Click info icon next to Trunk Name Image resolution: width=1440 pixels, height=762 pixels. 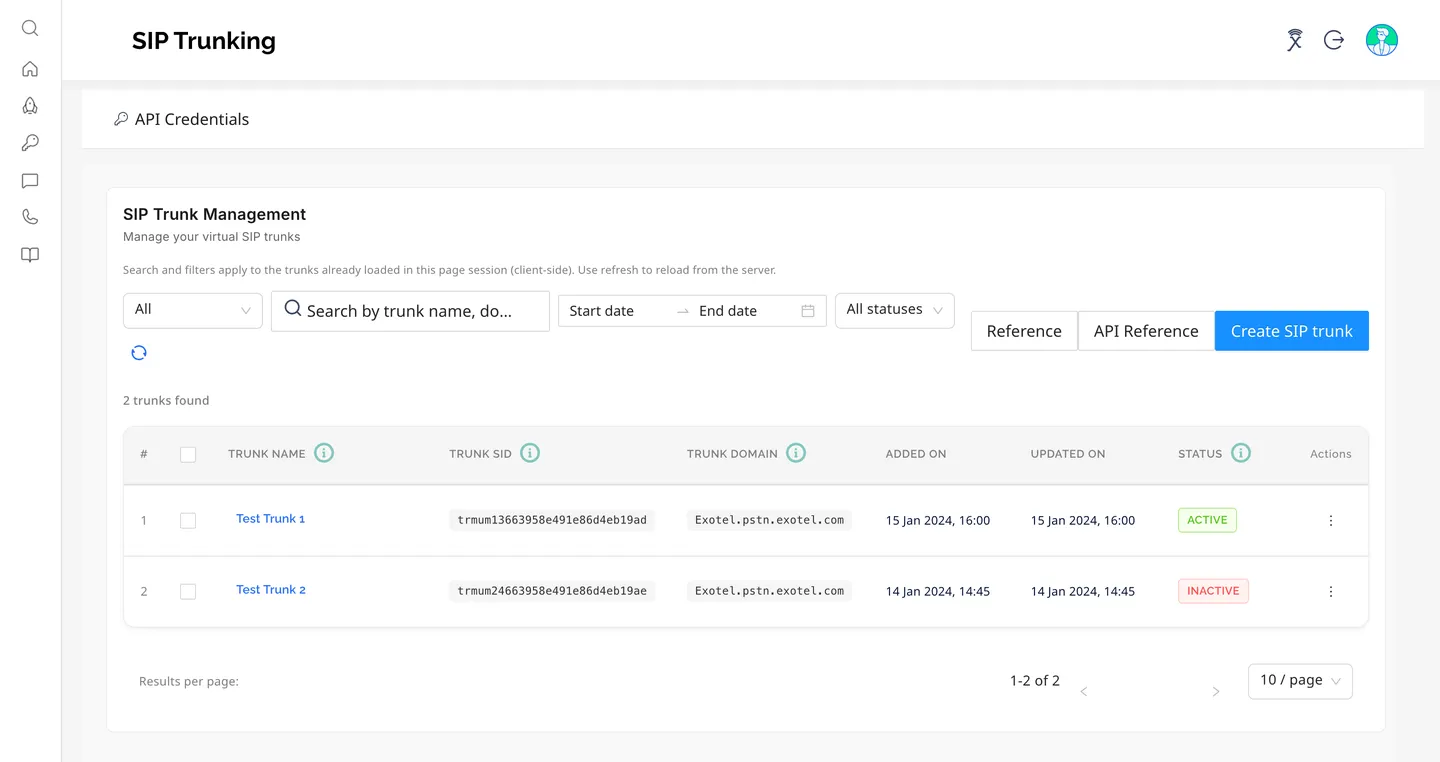pyautogui.click(x=324, y=453)
